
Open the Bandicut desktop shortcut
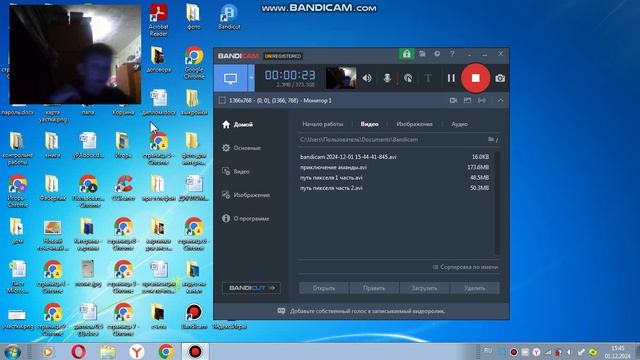point(229,17)
